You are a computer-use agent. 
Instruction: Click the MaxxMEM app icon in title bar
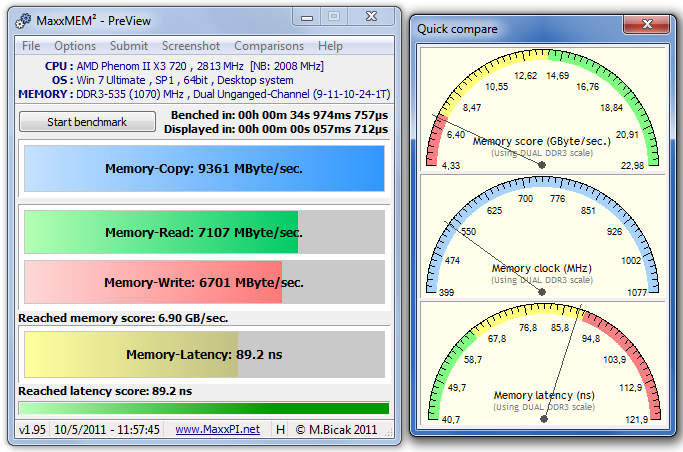26,17
